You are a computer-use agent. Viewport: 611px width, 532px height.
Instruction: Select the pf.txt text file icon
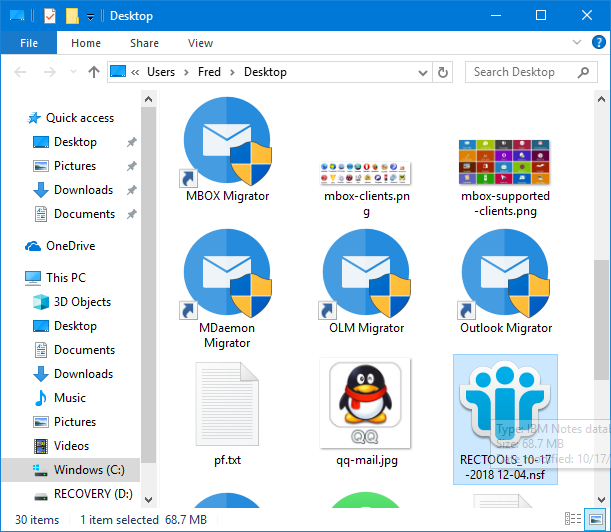(x=227, y=404)
